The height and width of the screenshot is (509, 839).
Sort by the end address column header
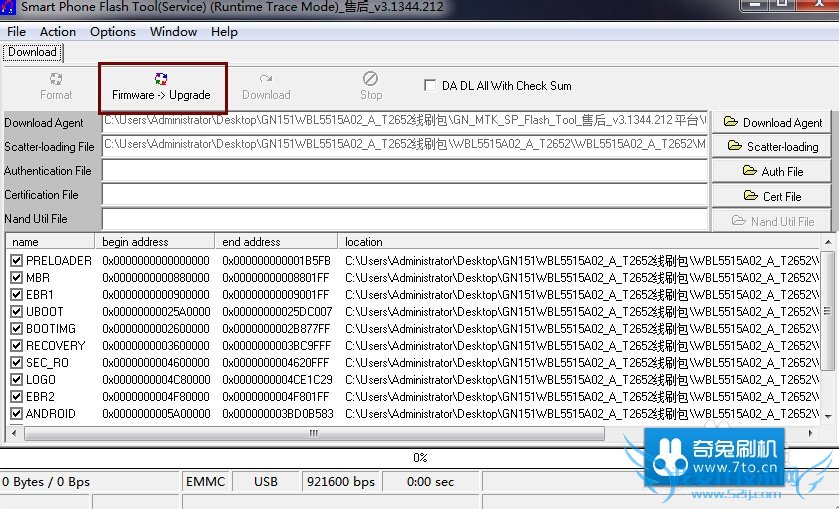pyautogui.click(x=276, y=242)
